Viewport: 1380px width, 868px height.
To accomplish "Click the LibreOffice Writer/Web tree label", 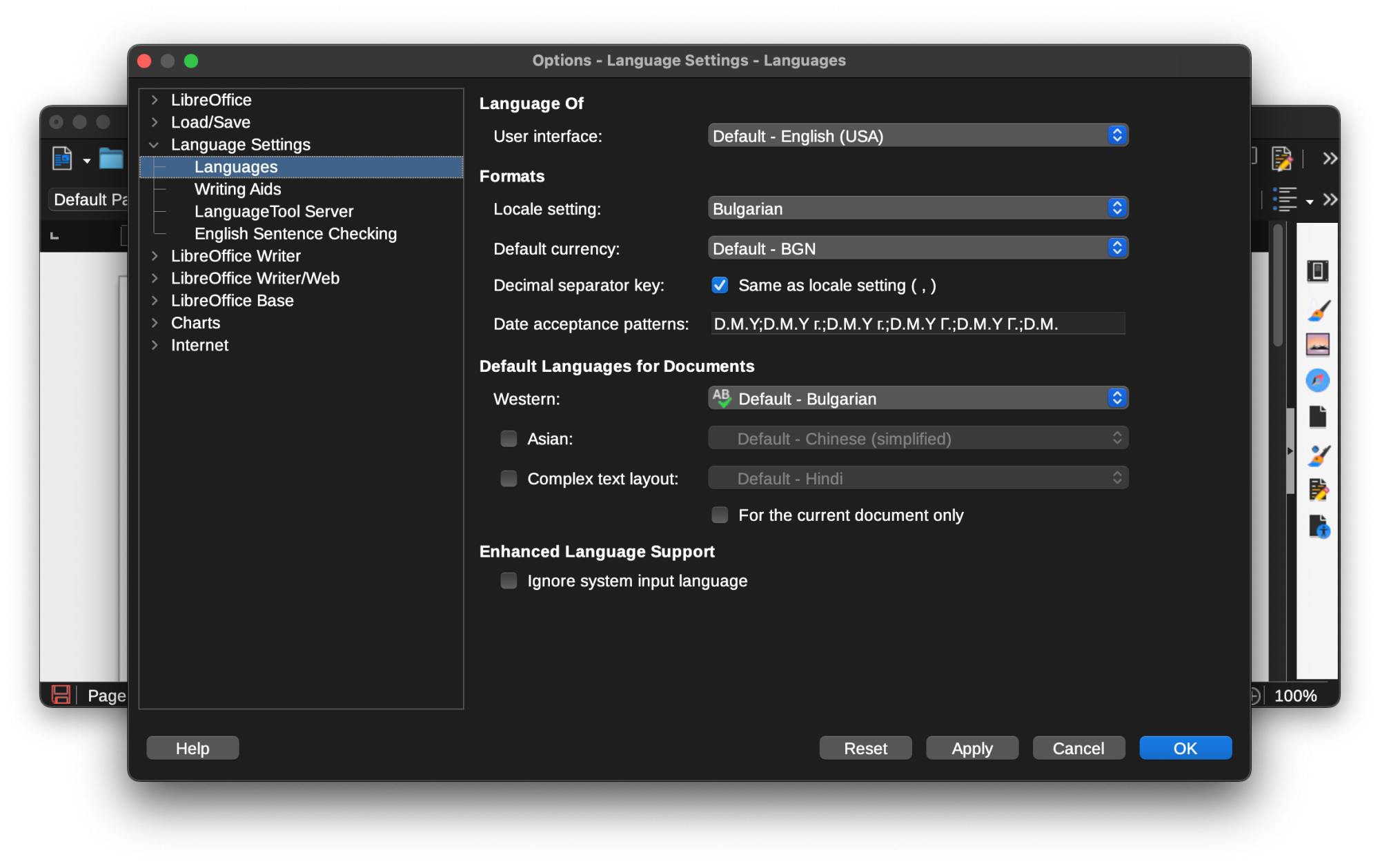I will coord(255,278).
